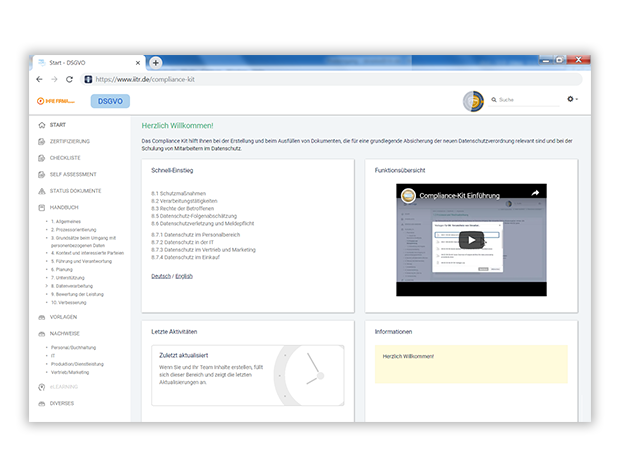Image resolution: width=620 pixels, height=471 pixels.
Task: Open handbook chapter 10. Verbesserung
Action: pyautogui.click(x=68, y=303)
